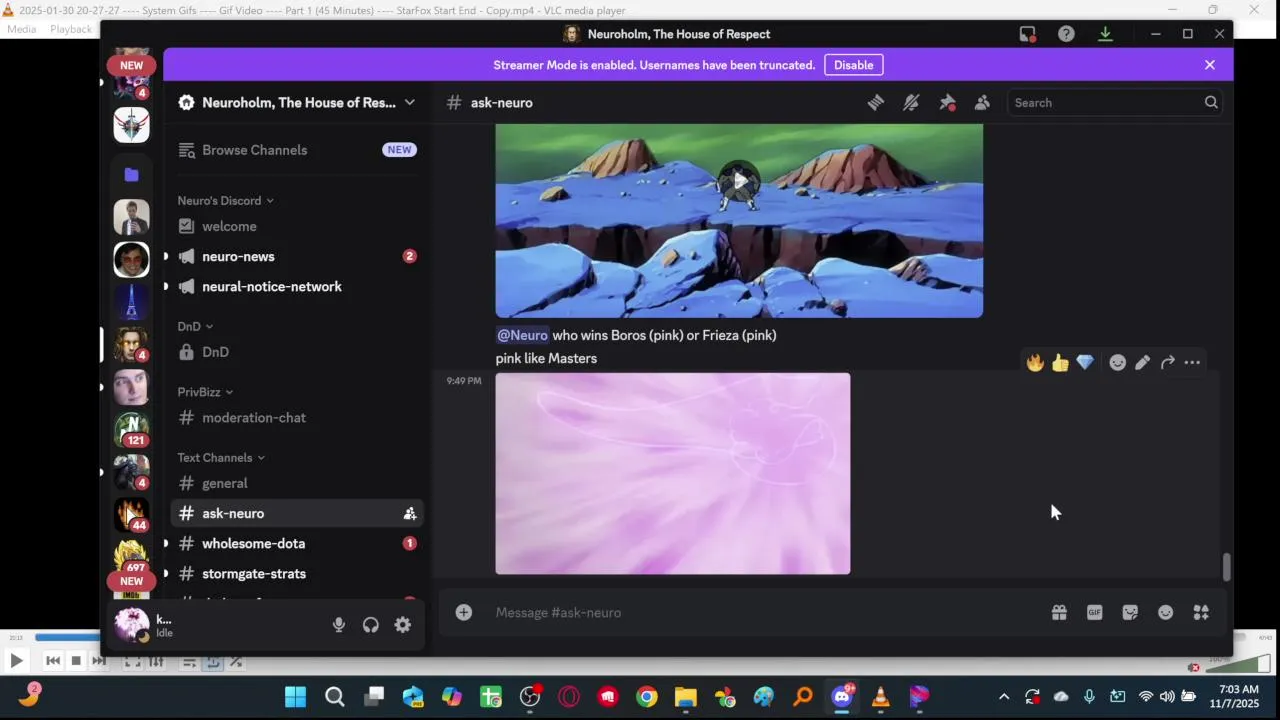
Task: Open Add Reaction emoji picker on message
Action: (1117, 362)
